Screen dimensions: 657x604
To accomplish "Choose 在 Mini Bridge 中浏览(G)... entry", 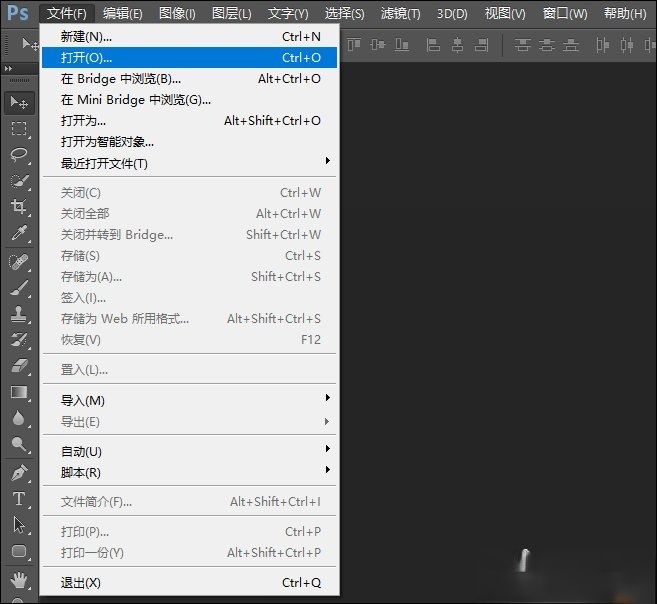I will tap(189, 100).
